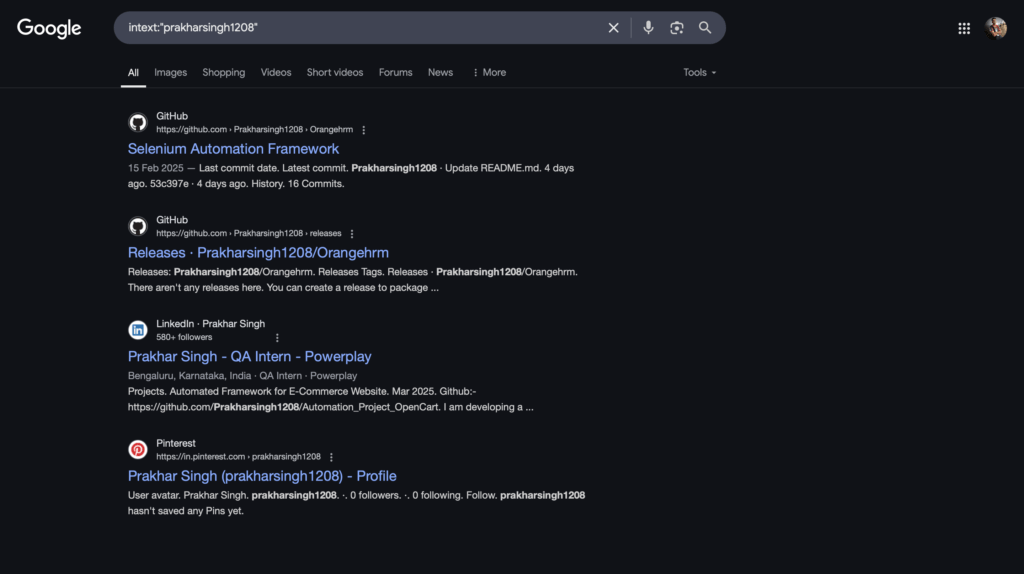Open Releases · Prakharsingh1208/Orangehrm link
The width and height of the screenshot is (1024, 574).
point(258,253)
